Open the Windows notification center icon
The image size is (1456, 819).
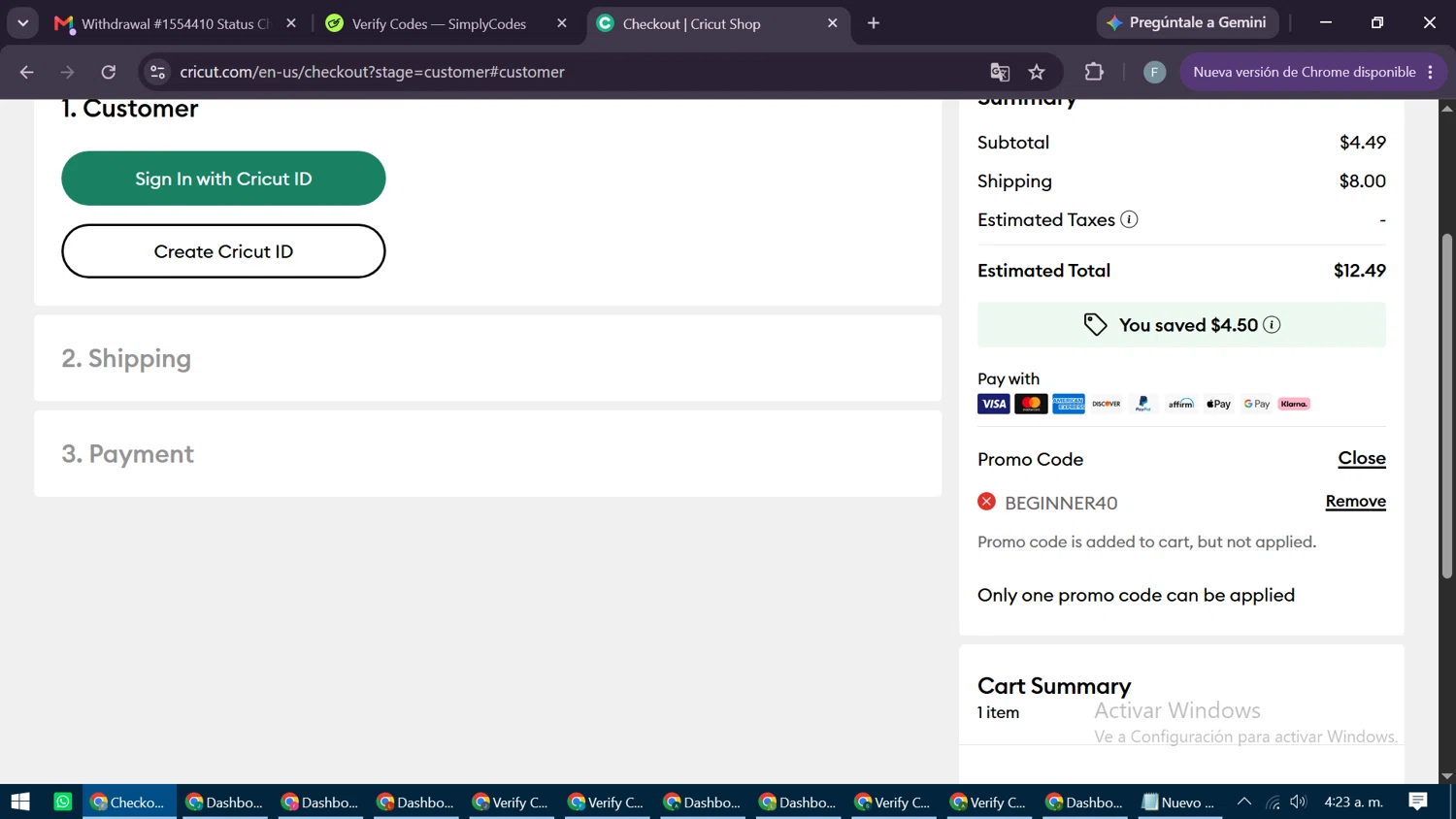(x=1418, y=802)
